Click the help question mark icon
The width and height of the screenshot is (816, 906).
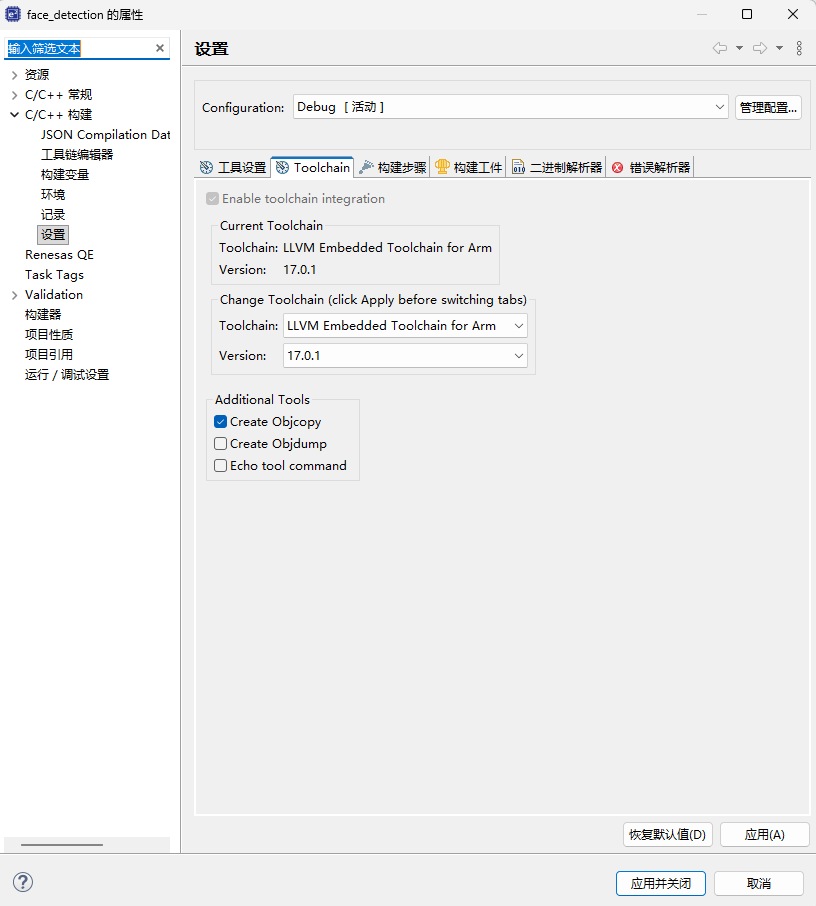[x=23, y=882]
